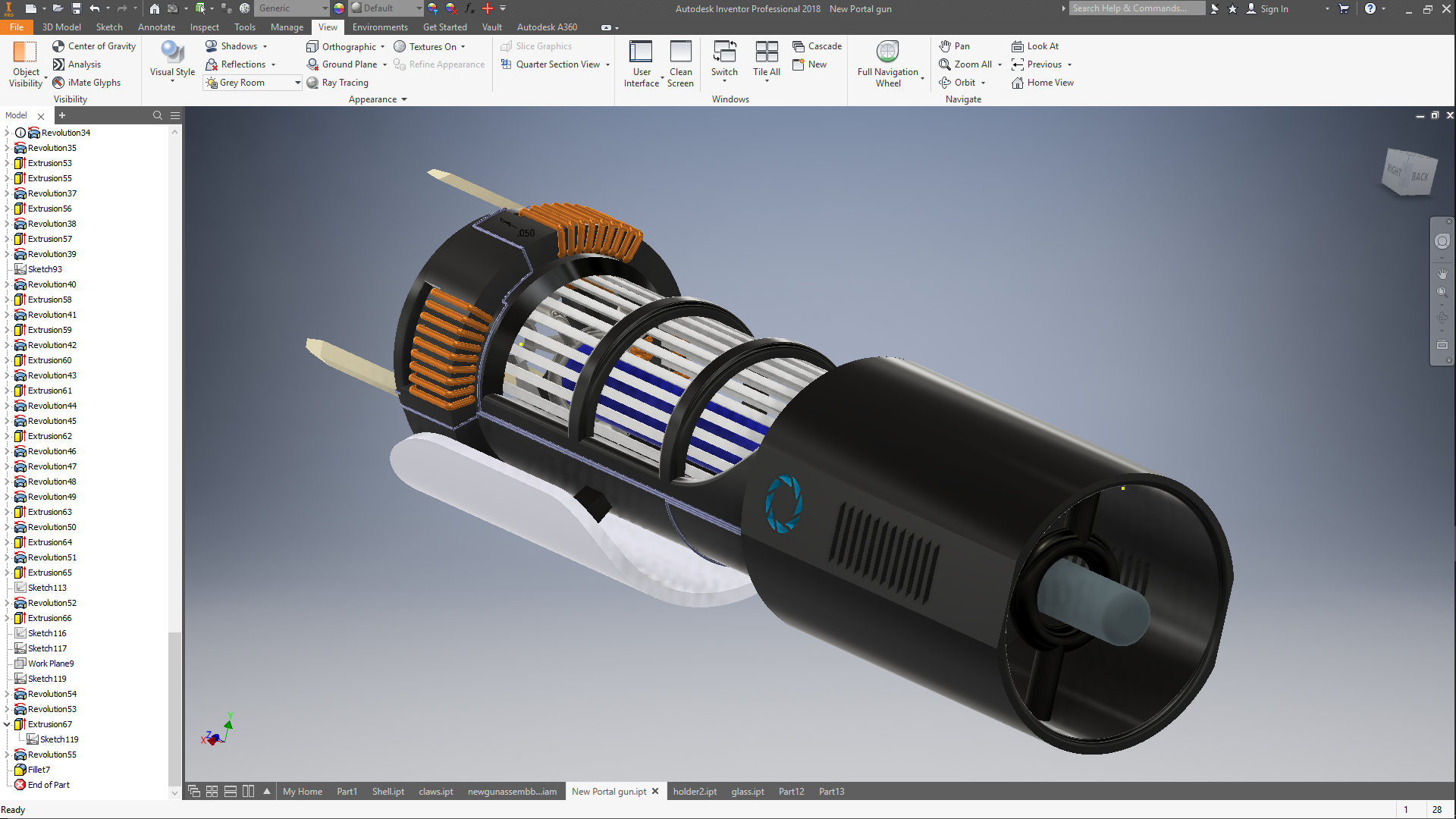1456x819 pixels.
Task: Select the Pan tool
Action: [x=954, y=46]
